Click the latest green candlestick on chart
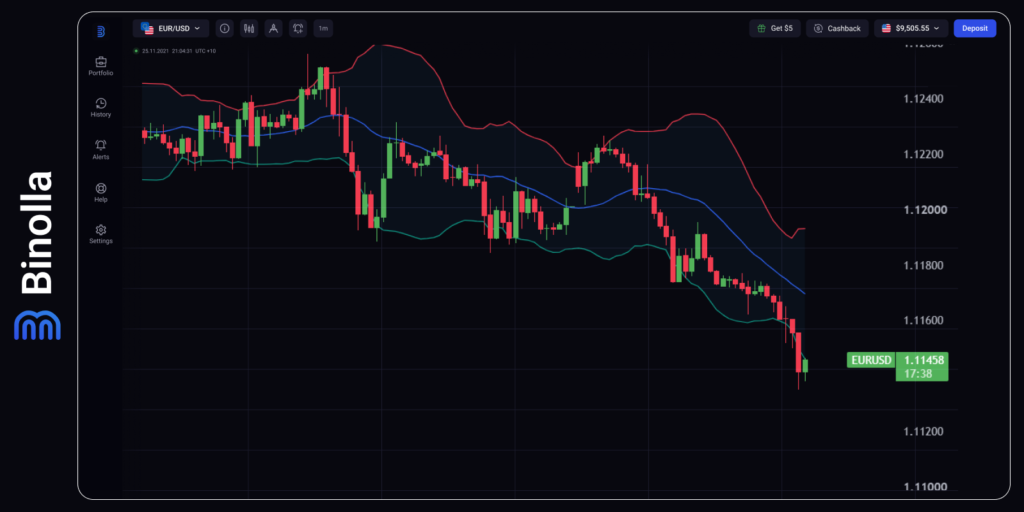 tap(805, 367)
